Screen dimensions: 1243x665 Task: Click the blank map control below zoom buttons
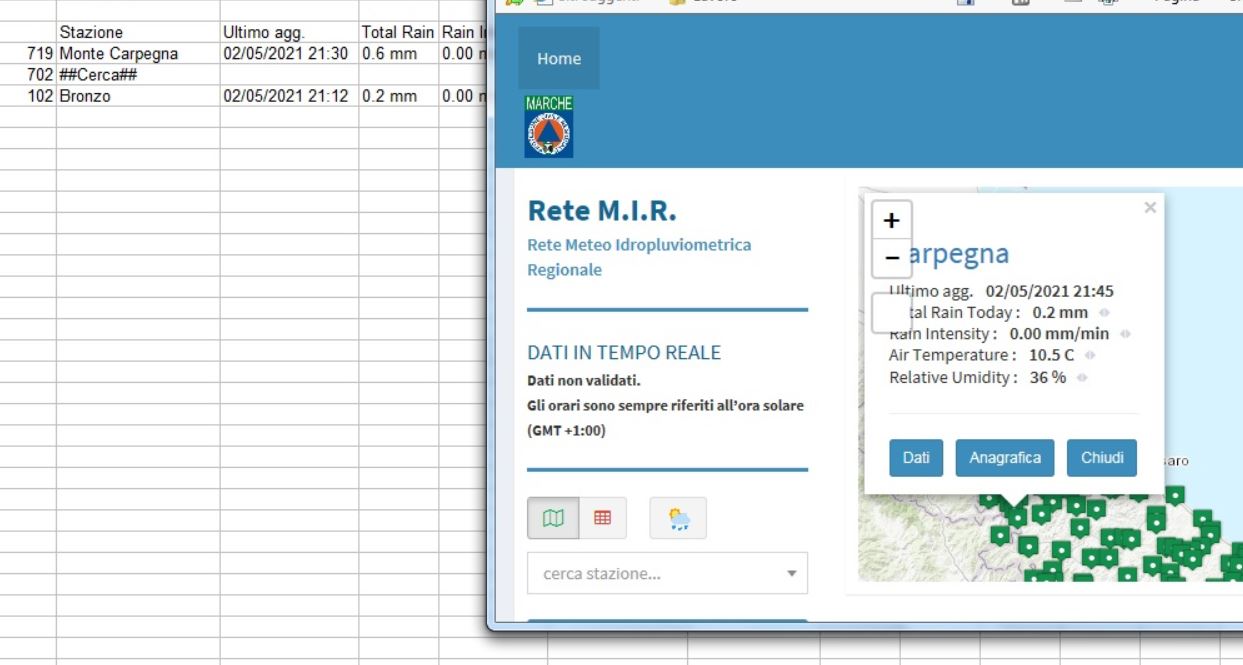point(892,313)
